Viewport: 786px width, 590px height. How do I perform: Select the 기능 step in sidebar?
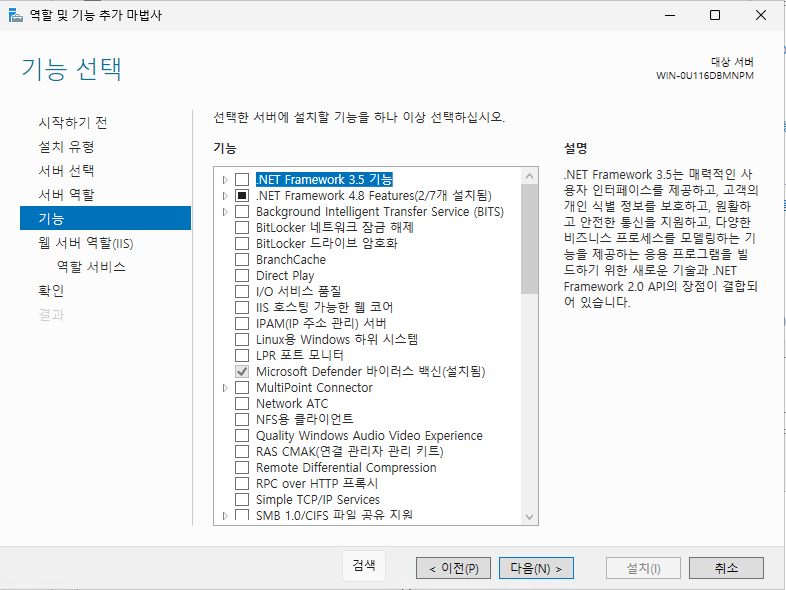105,218
